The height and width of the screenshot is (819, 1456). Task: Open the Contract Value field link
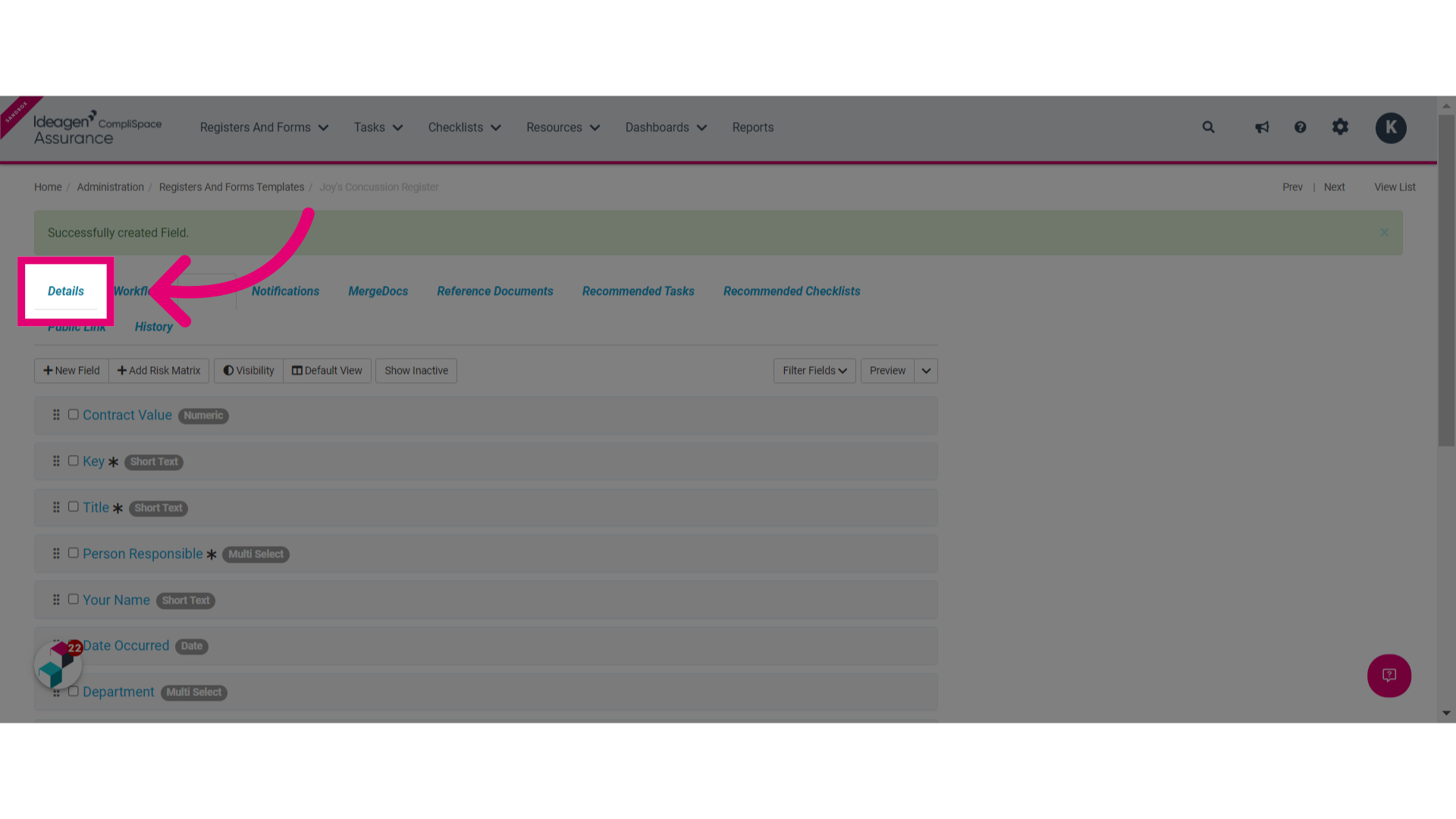(x=127, y=415)
